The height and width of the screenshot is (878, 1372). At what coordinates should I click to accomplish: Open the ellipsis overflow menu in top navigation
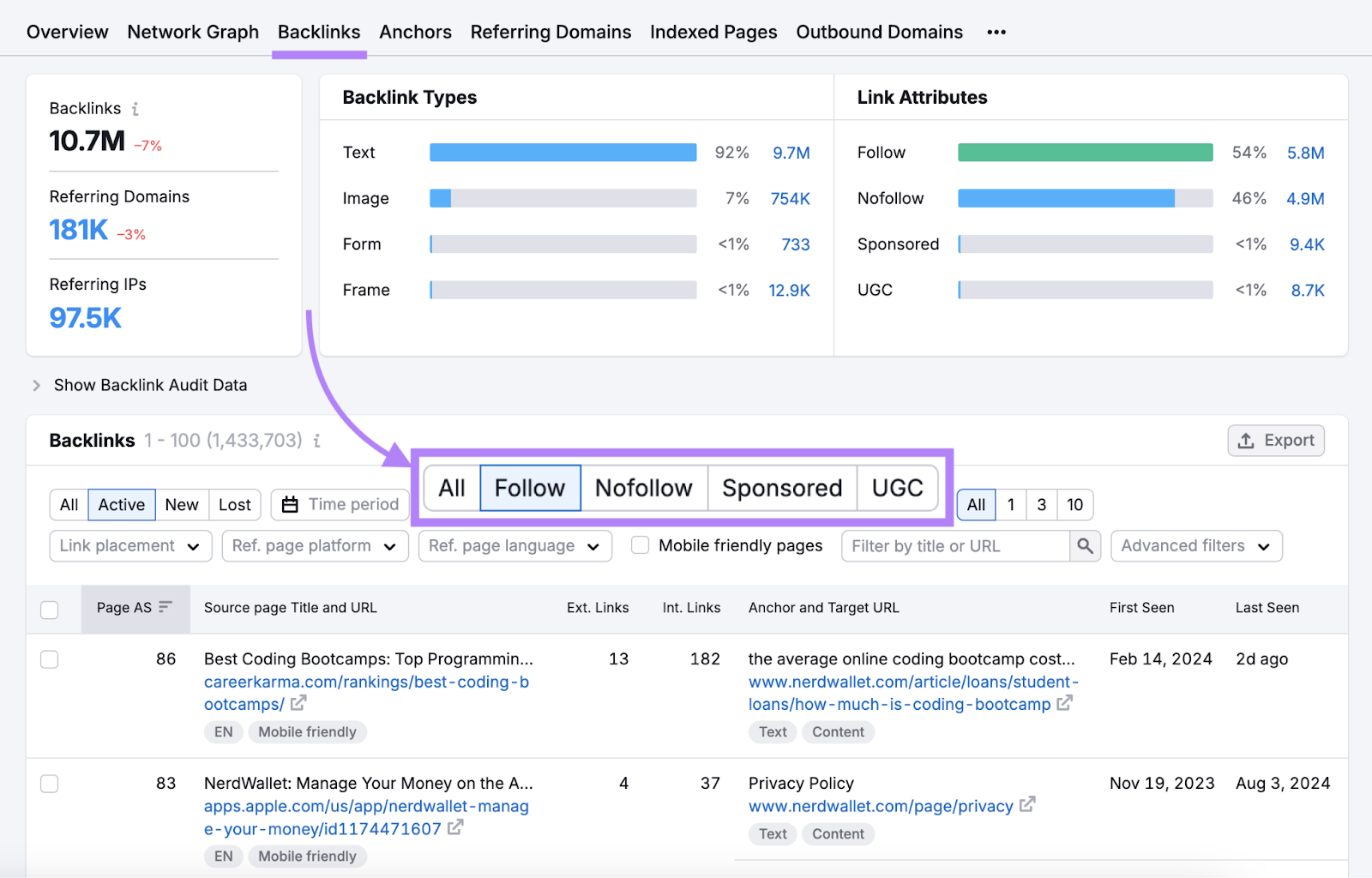point(996,32)
